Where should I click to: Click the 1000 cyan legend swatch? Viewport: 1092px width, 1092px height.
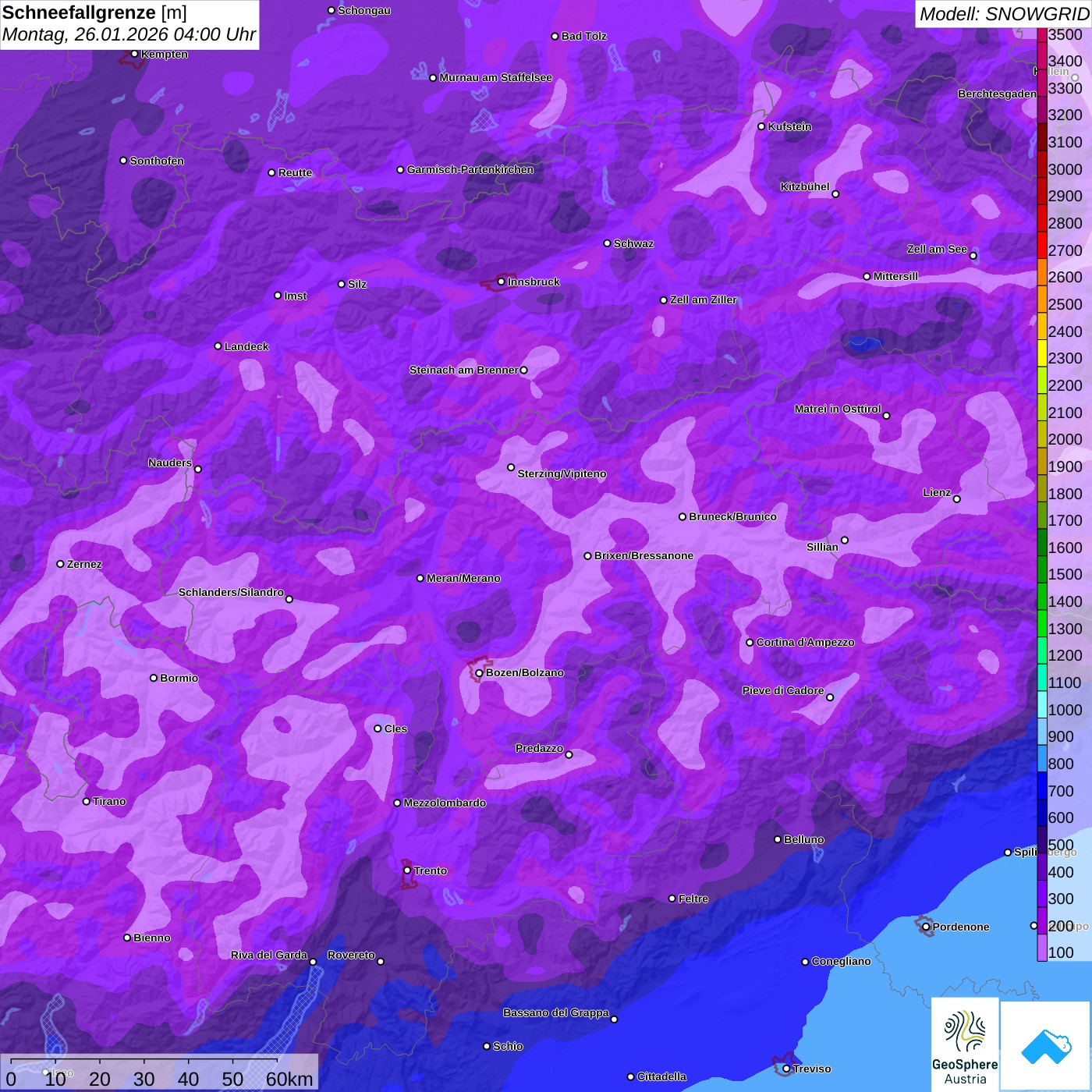(x=1041, y=704)
